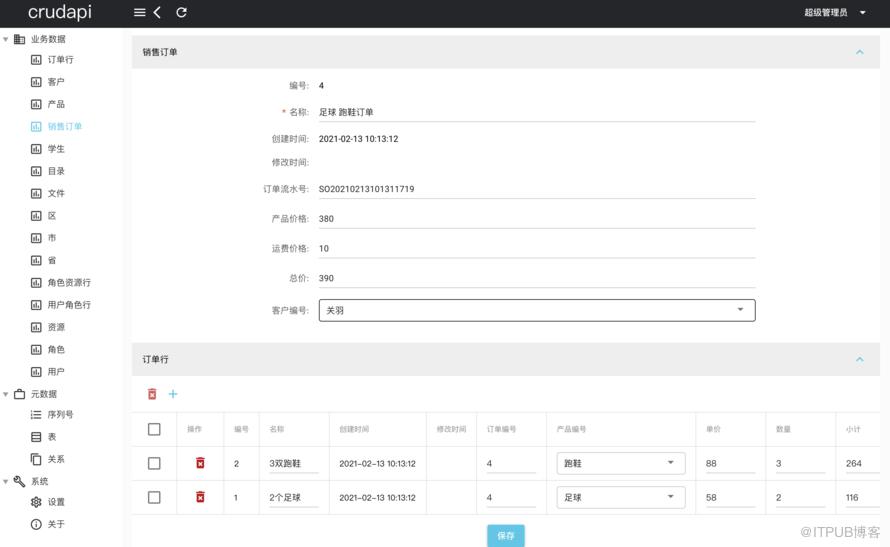Click the chart icon next to 市
The width and height of the screenshot is (890, 547).
pos(36,238)
